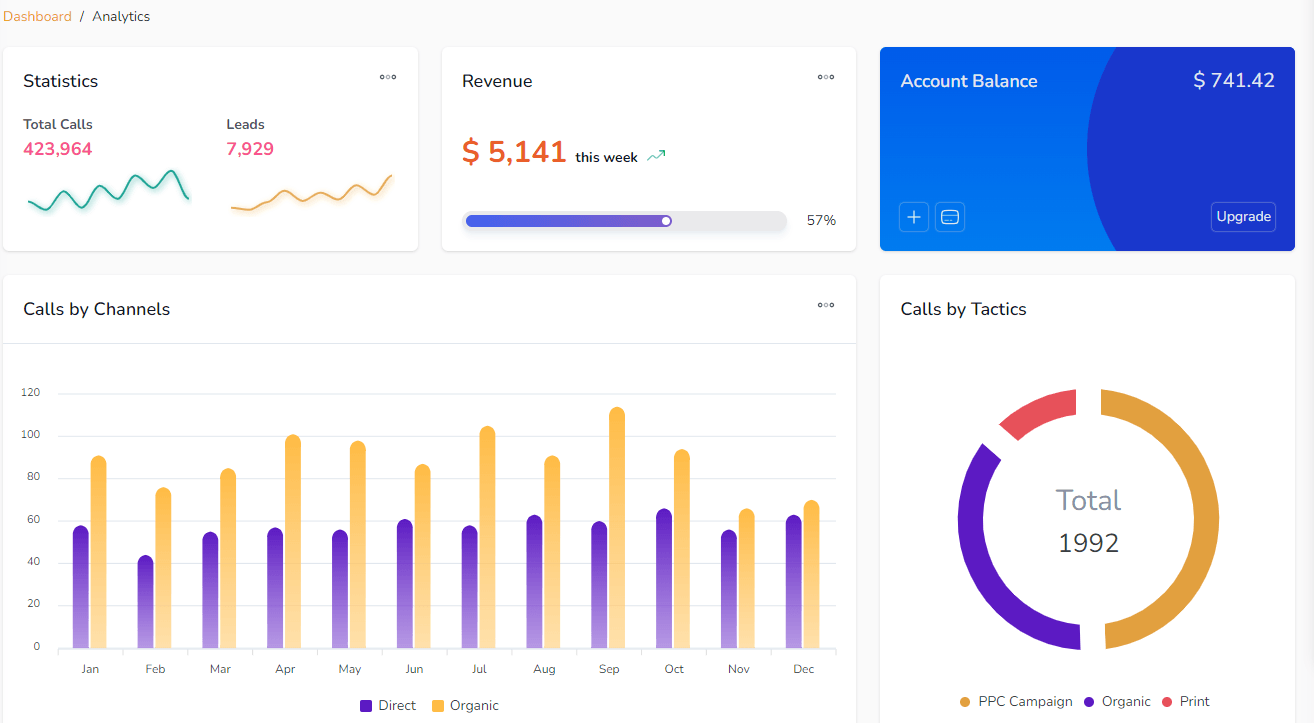Image resolution: width=1314 pixels, height=723 pixels.
Task: Toggle the PPC Campaign legend item
Action: 1016,702
